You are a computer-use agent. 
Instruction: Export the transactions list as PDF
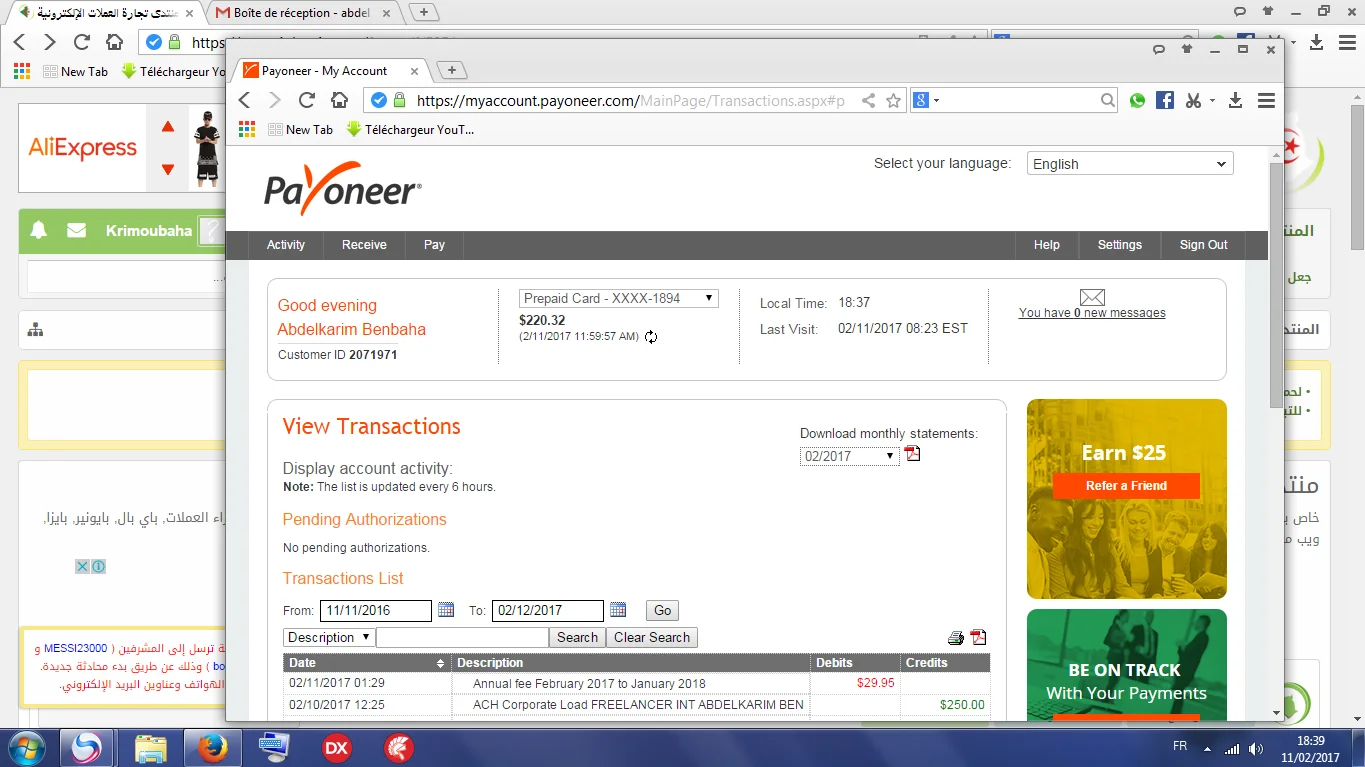(978, 638)
